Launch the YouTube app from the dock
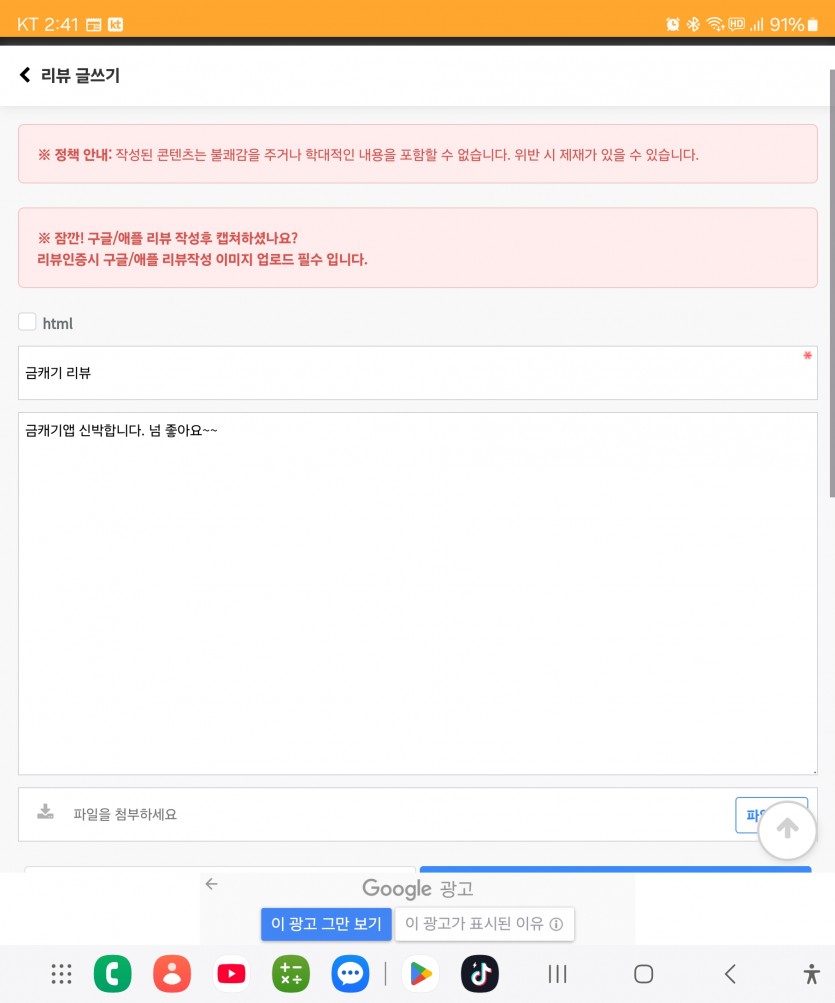 pos(231,974)
